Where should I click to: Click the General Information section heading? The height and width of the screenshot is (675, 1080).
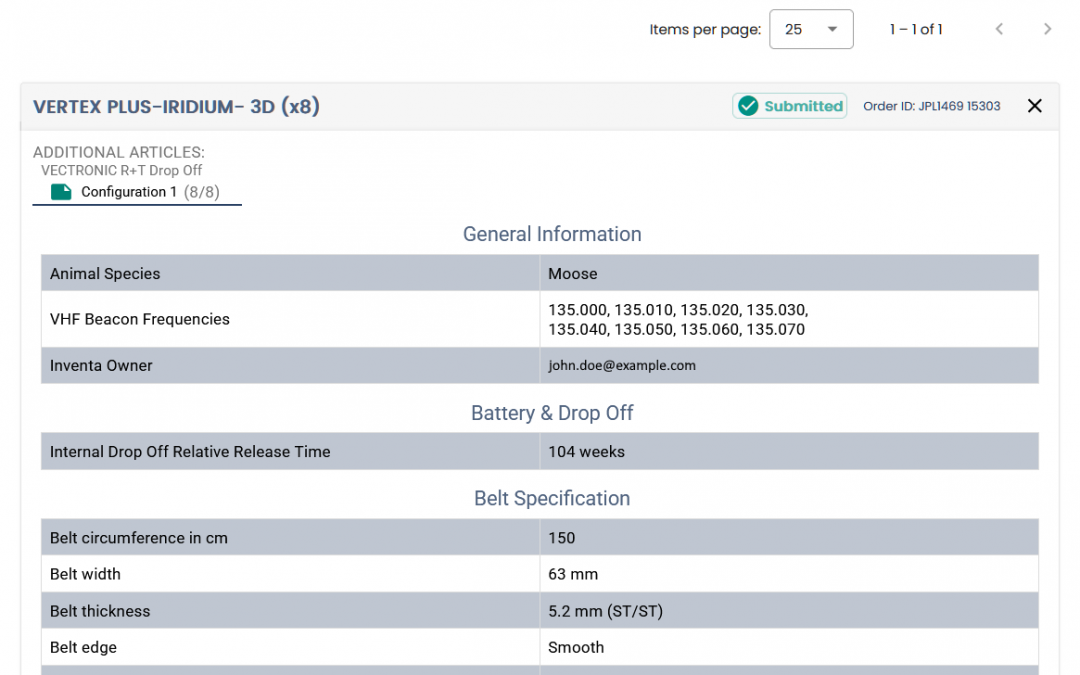coord(552,234)
